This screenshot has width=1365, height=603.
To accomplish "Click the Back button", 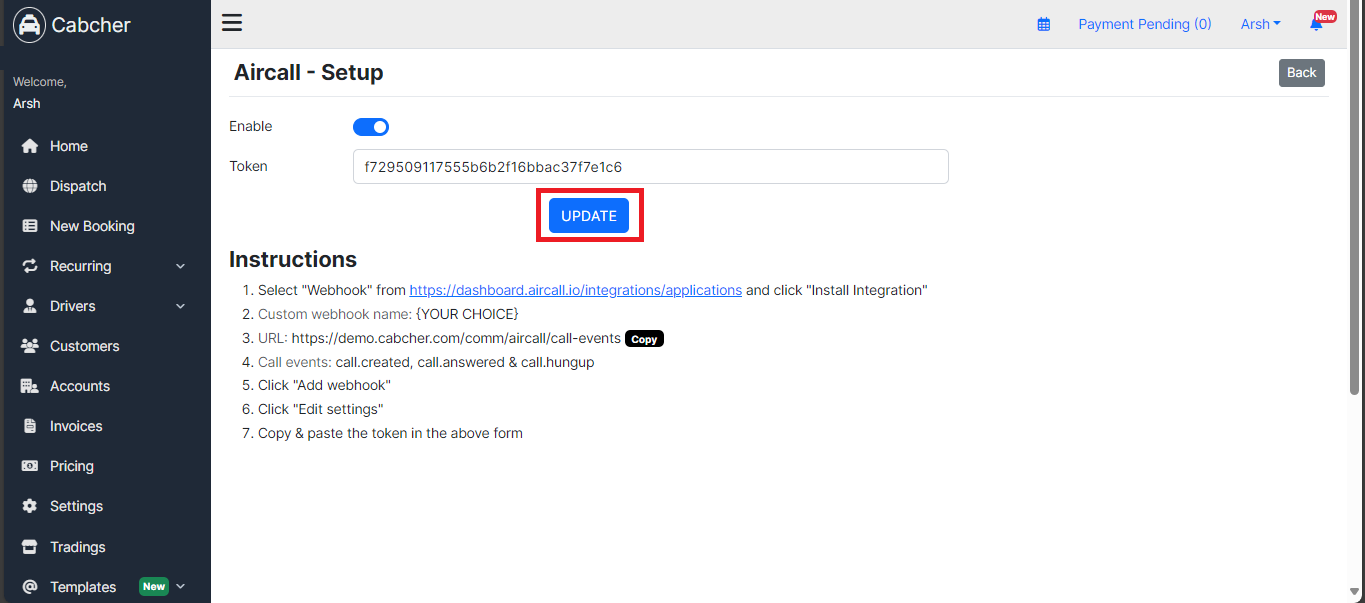I will tap(1301, 72).
